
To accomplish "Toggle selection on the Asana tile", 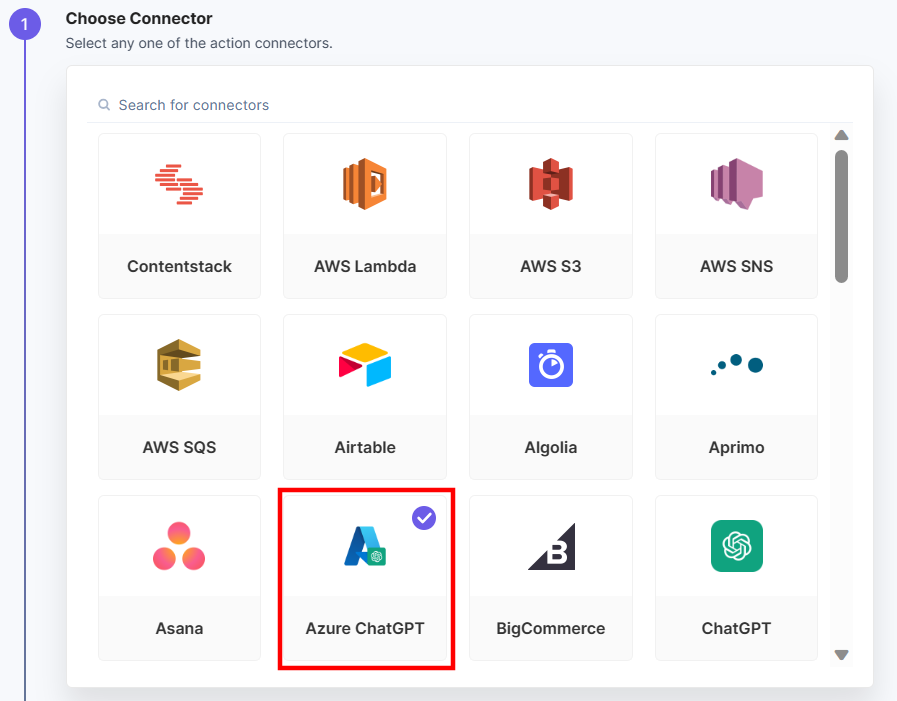I will click(x=179, y=578).
